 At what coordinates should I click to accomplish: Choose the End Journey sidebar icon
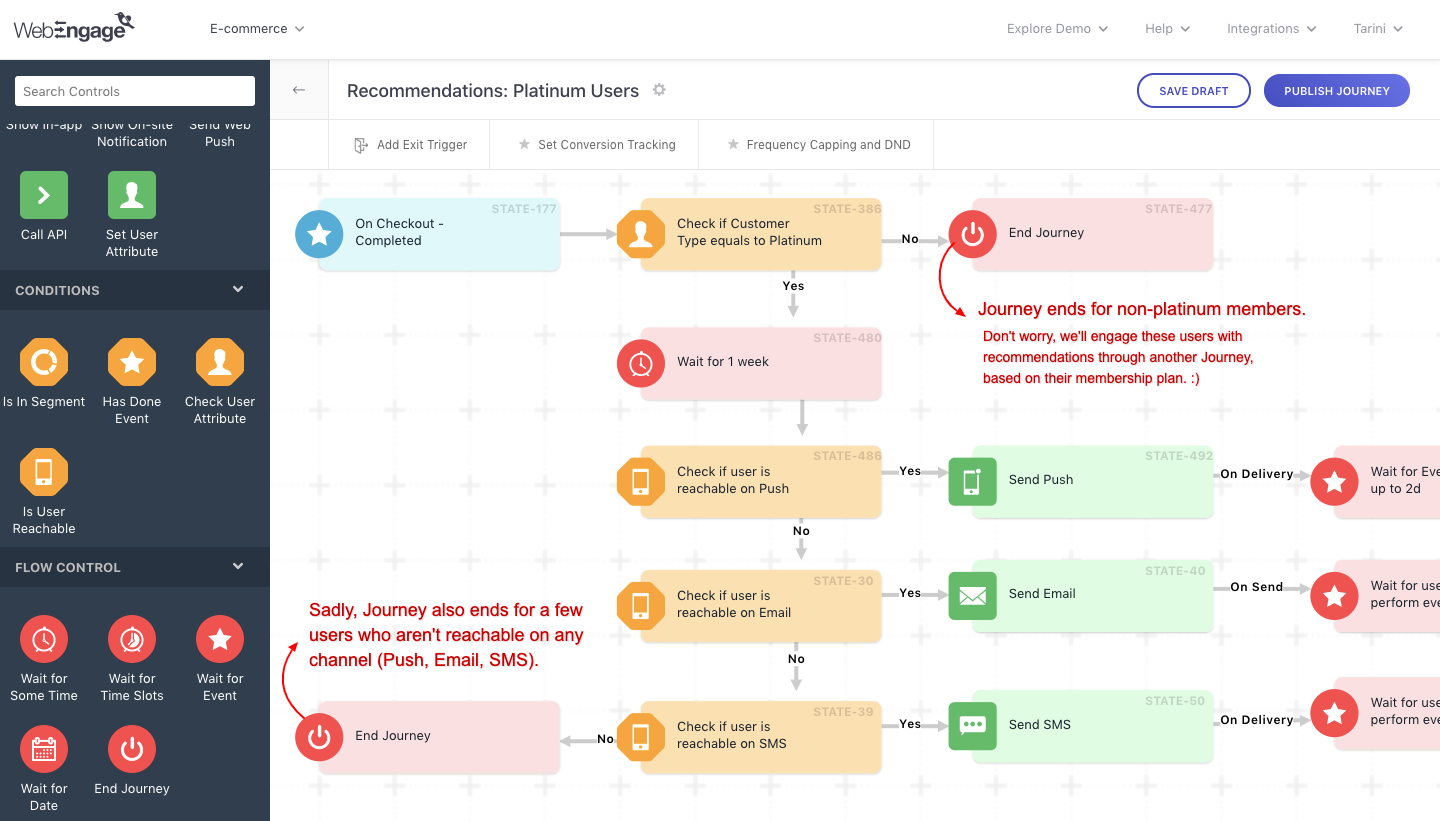point(132,749)
